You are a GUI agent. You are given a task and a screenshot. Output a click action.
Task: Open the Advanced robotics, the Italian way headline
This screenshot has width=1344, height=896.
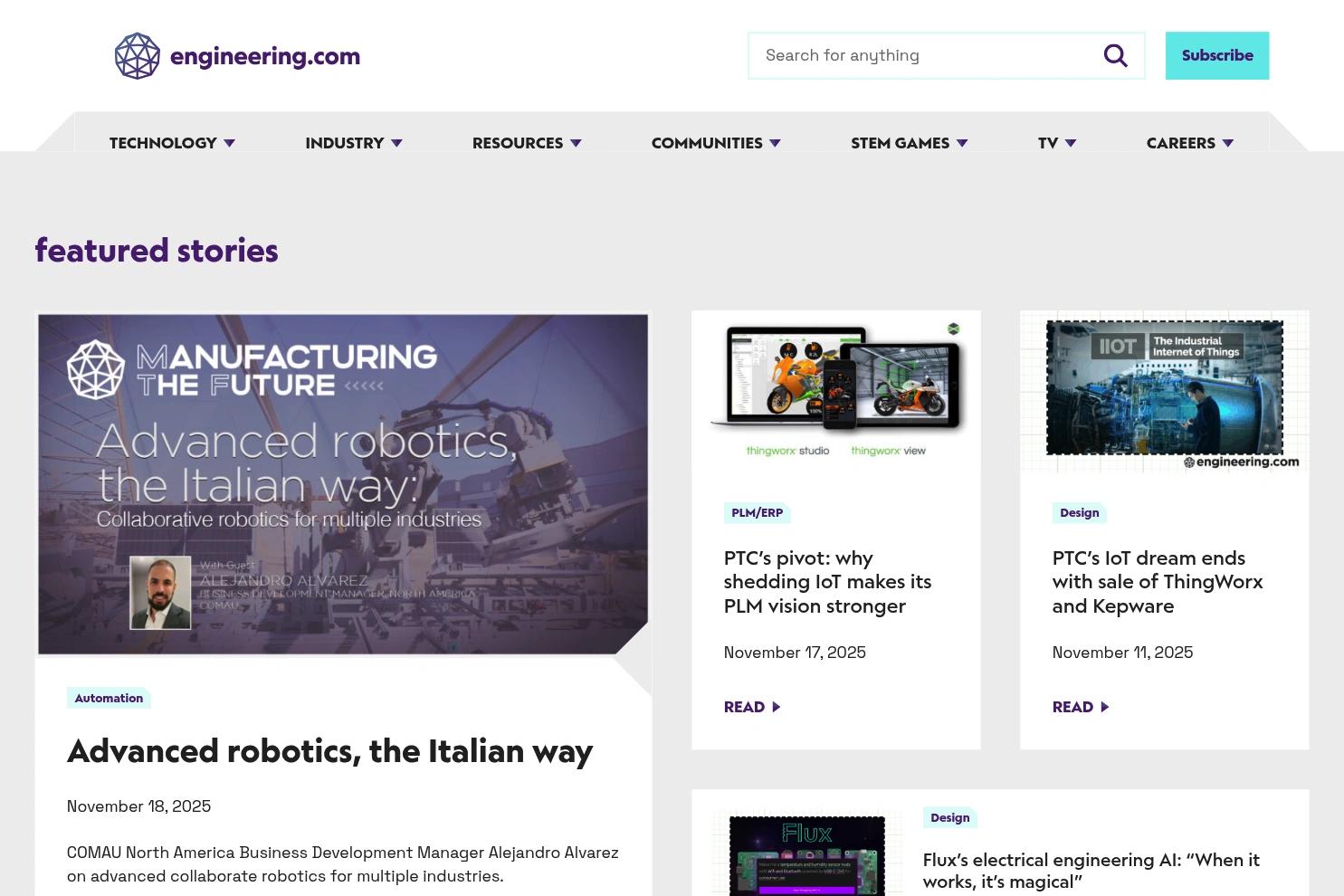(x=329, y=751)
